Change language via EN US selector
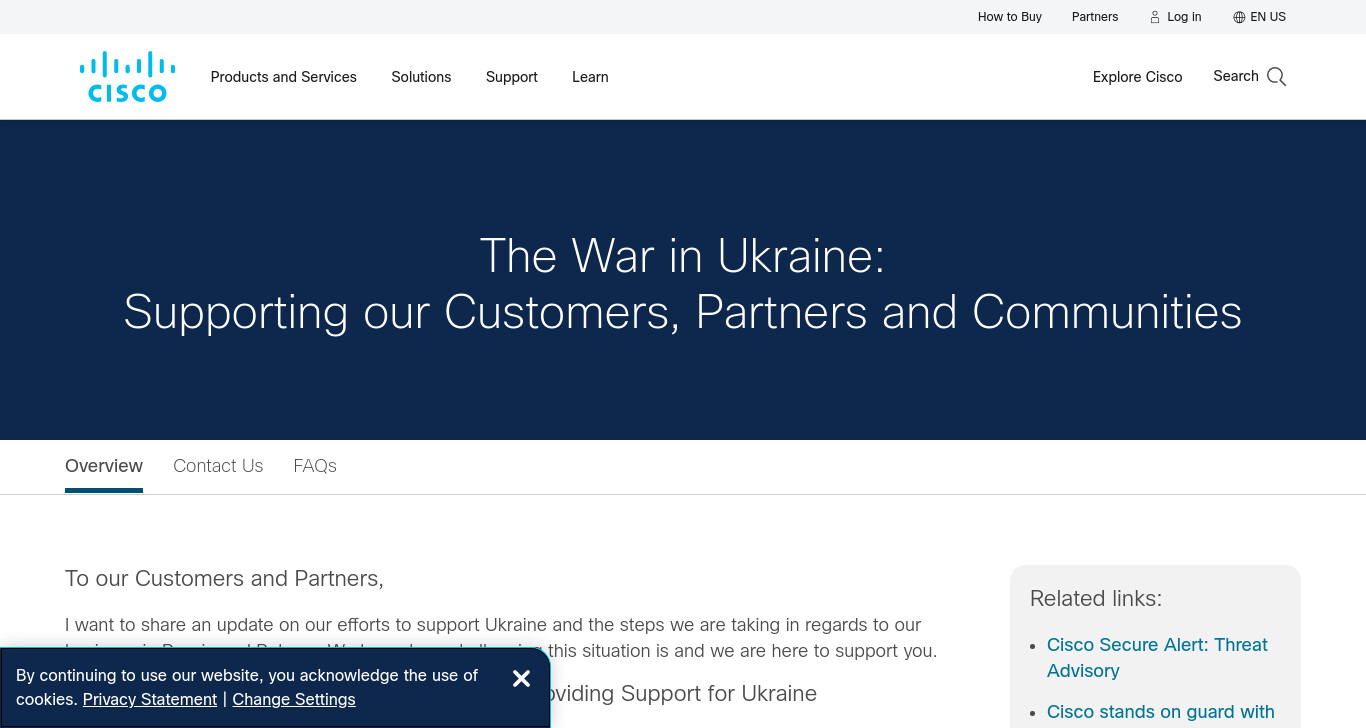Screen dimensions: 1366x728 [x=1268, y=17]
